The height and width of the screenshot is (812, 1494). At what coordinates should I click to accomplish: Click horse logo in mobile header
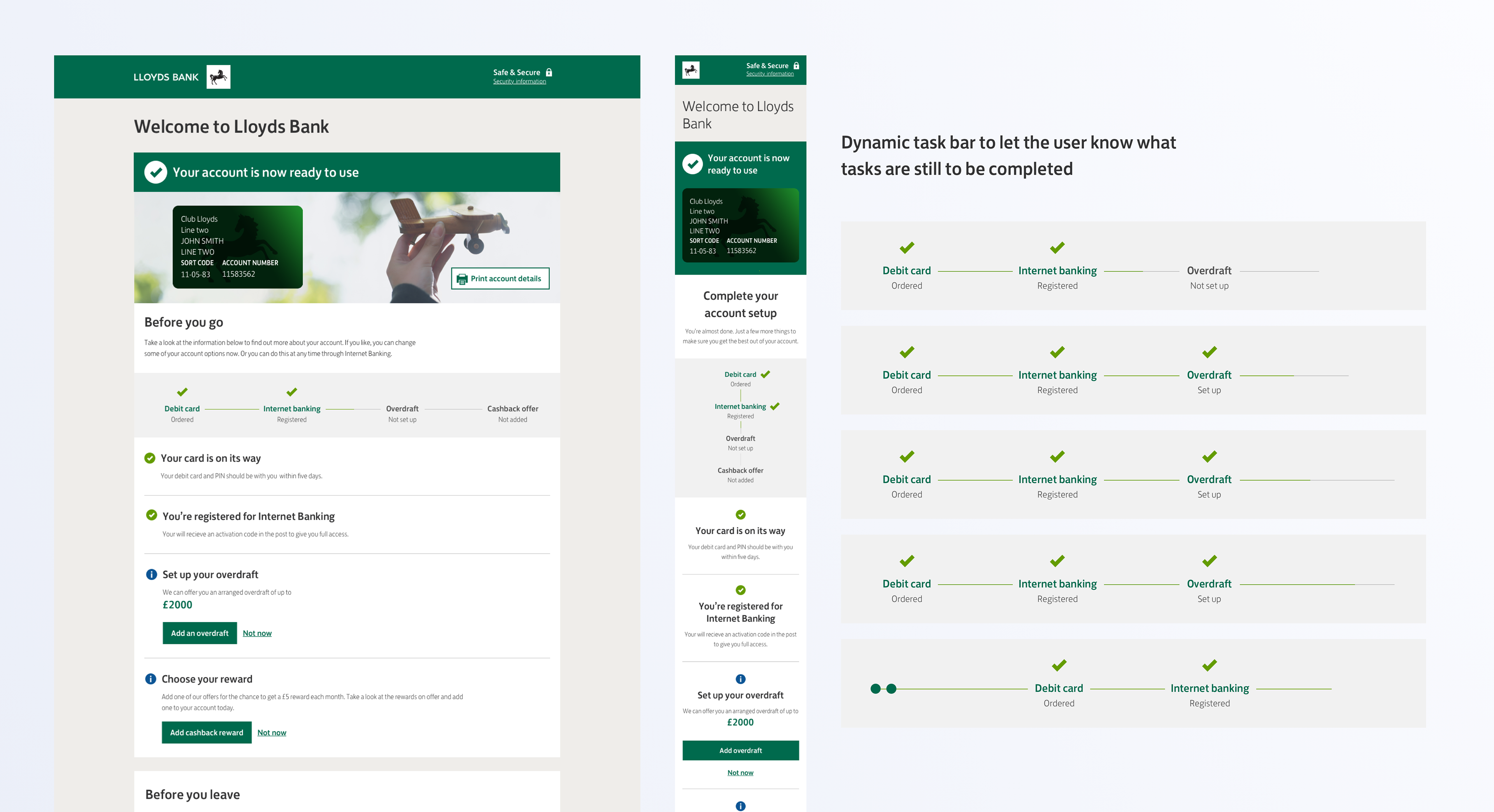click(x=691, y=70)
